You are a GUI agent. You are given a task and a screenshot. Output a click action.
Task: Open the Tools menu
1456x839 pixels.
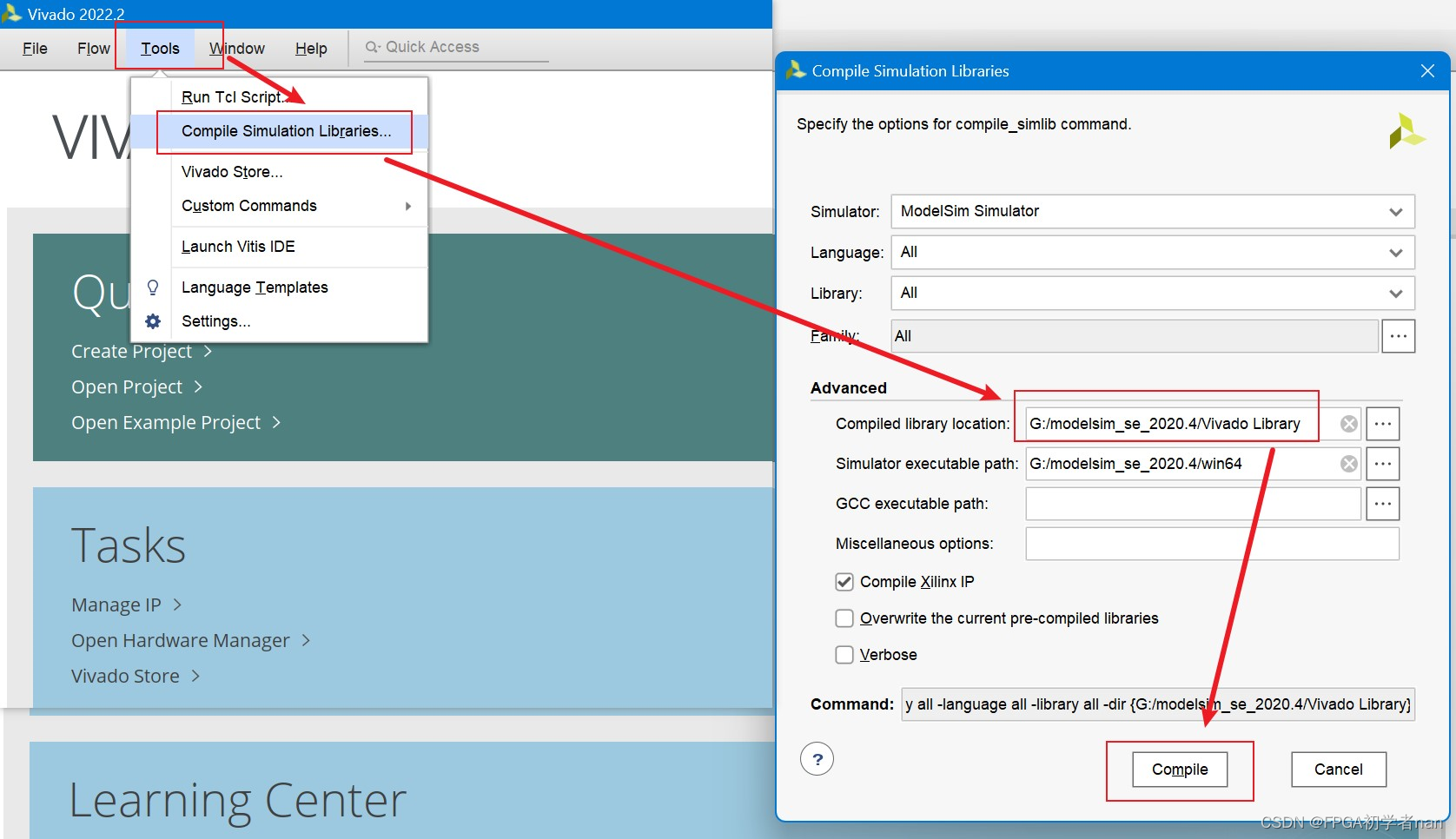pos(160,49)
